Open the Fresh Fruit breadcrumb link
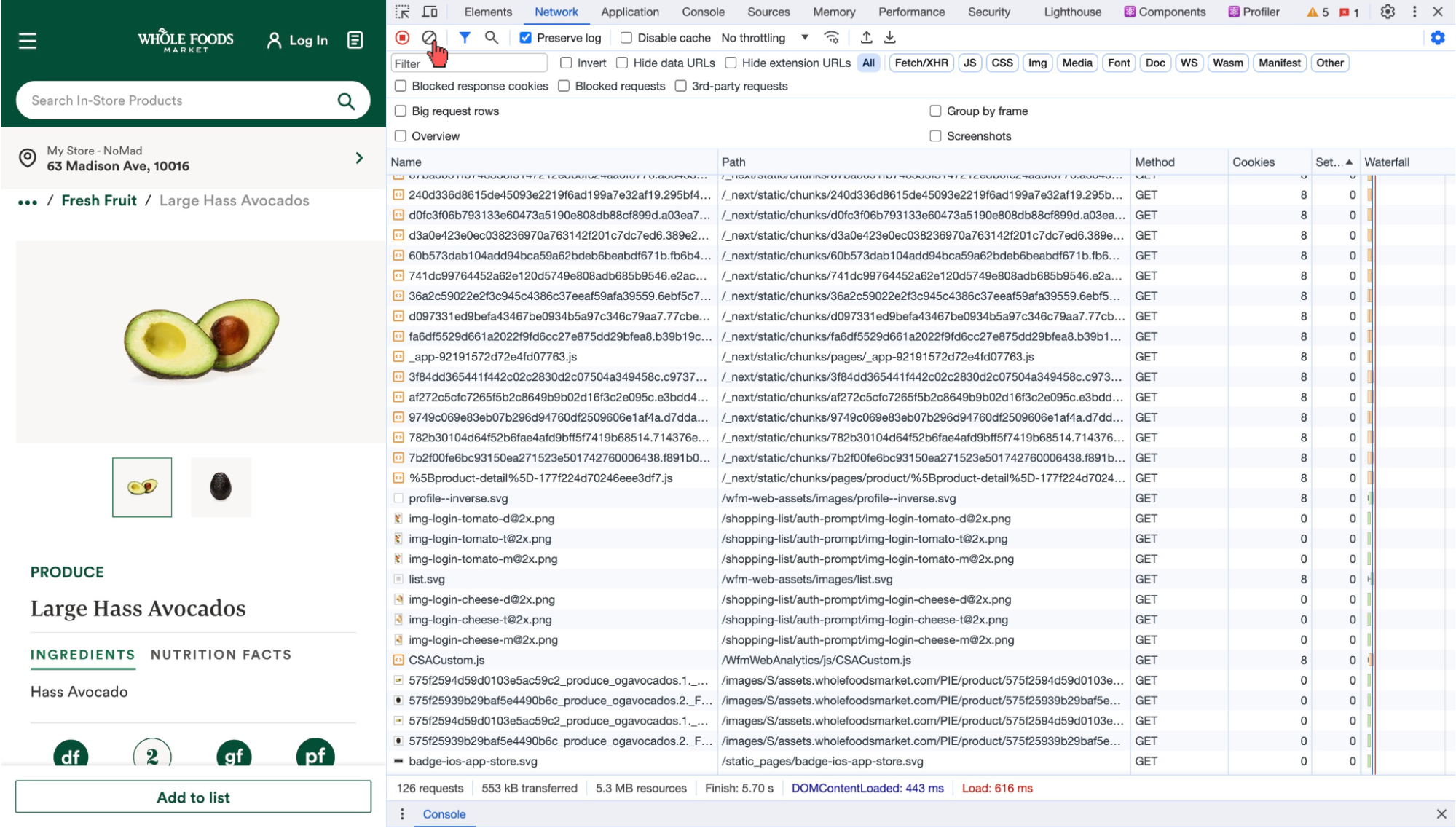This screenshot has width=1456, height=828. [98, 200]
